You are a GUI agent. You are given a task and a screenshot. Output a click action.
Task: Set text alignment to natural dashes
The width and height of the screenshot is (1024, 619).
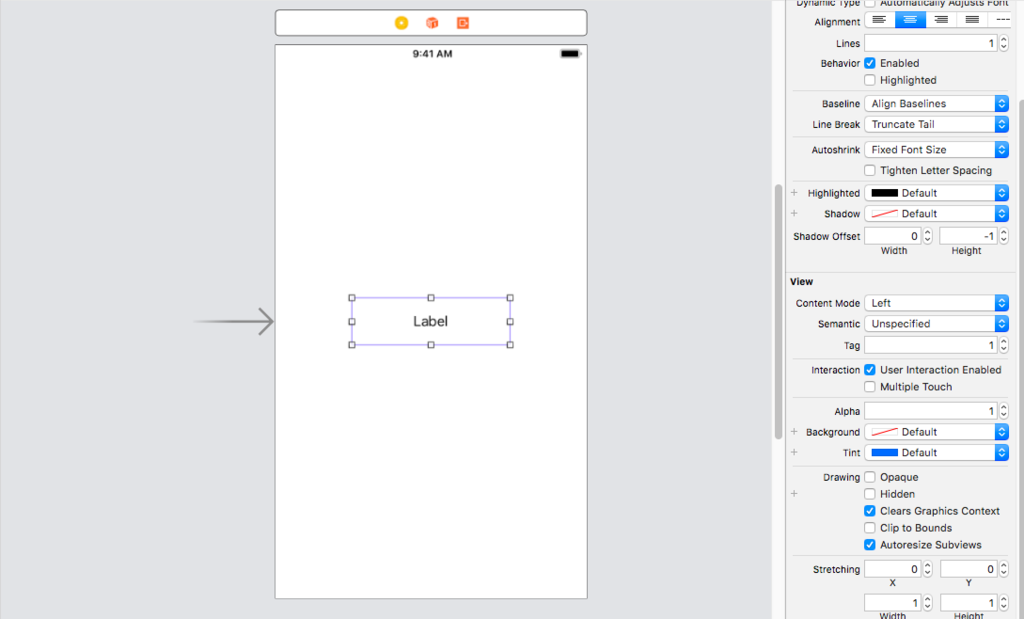[x=1001, y=20]
